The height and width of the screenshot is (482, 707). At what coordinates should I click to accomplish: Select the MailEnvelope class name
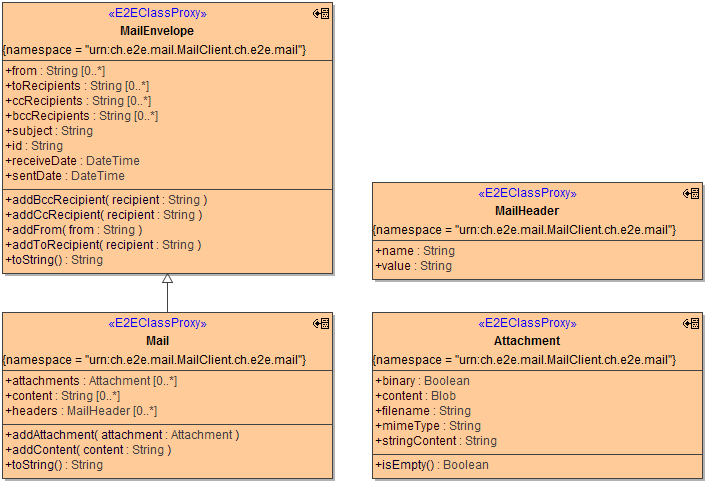(157, 31)
